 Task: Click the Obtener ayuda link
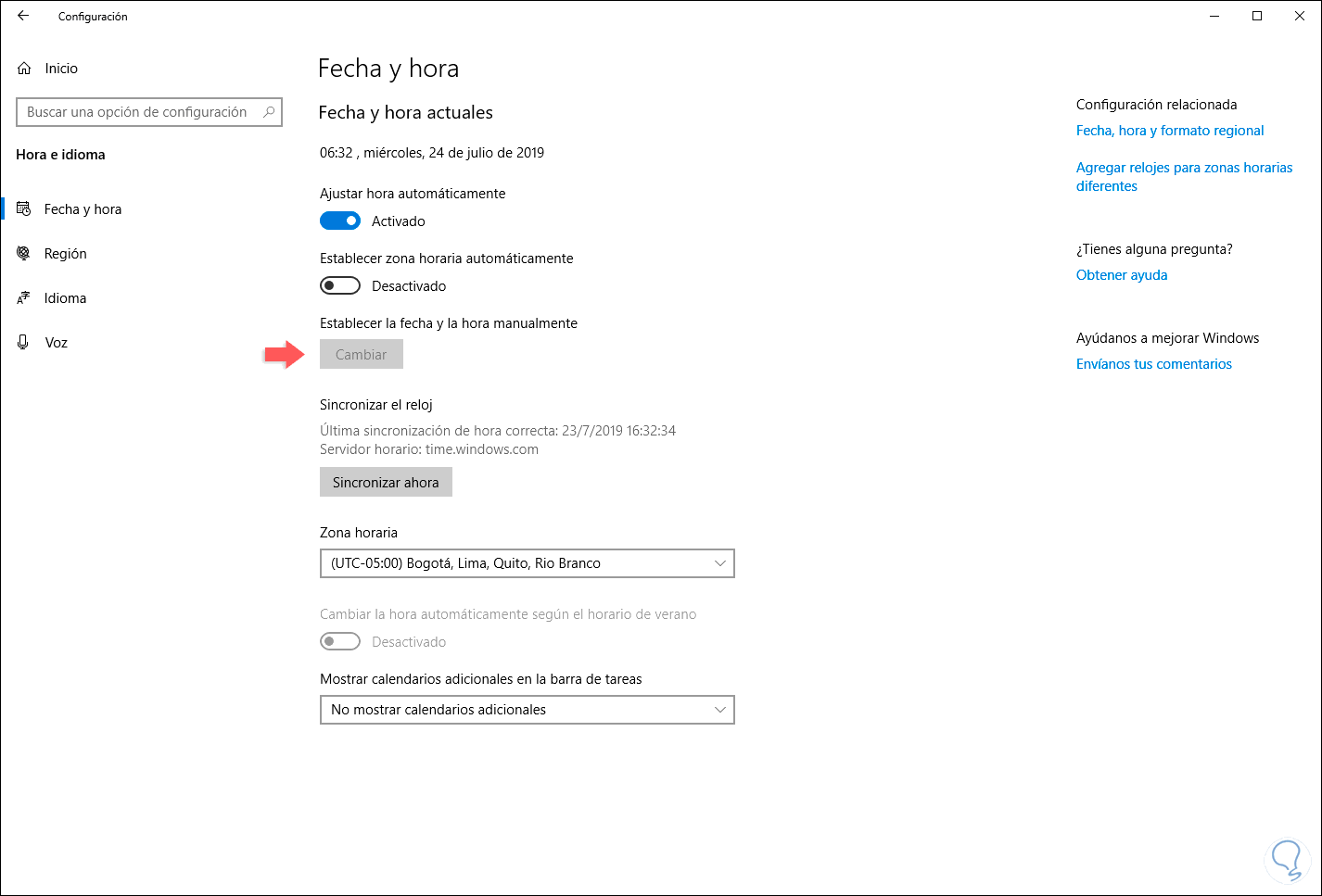(1122, 275)
